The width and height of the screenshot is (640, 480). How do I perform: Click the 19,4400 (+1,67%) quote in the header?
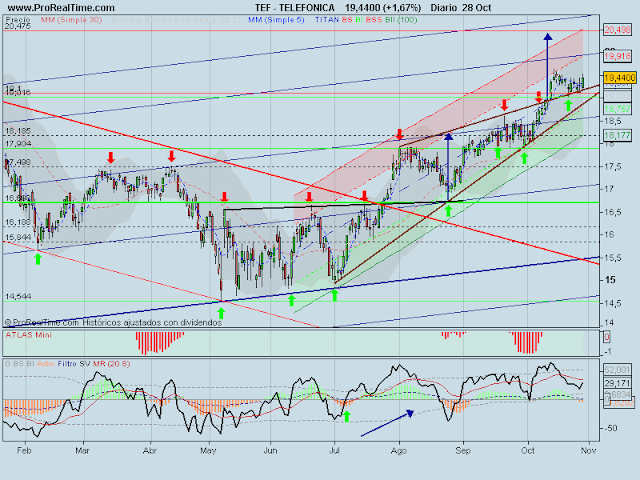[x=383, y=8]
